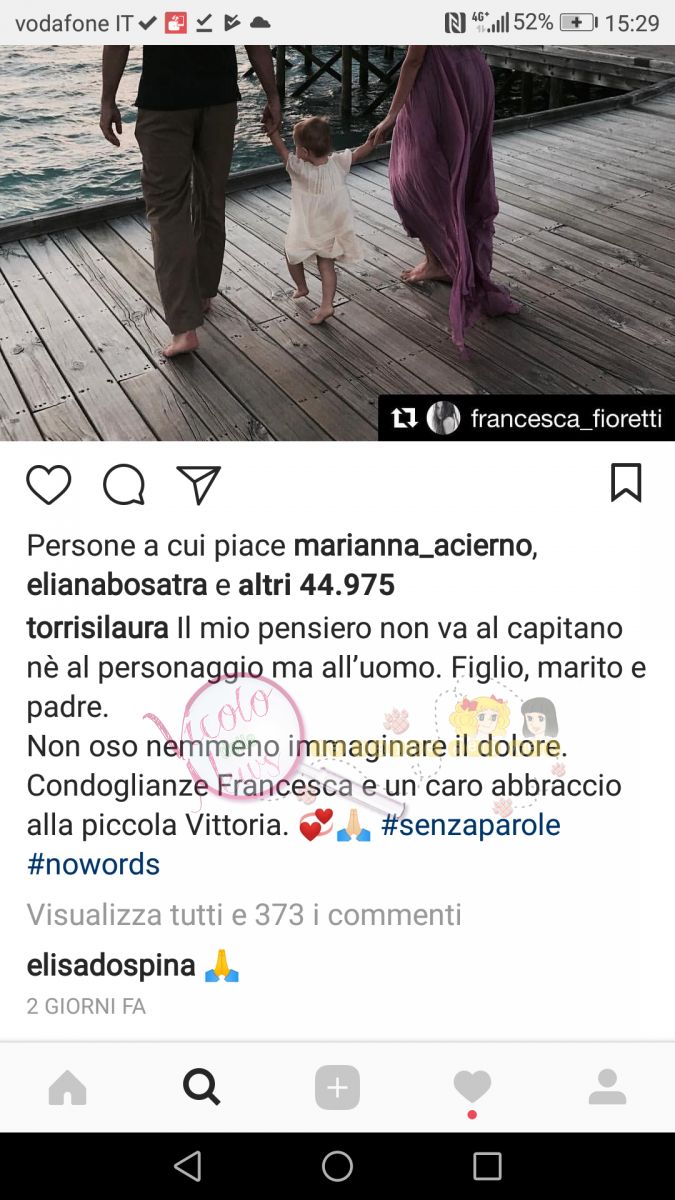Viewport: 675px width, 1200px height.
Task: Open elisadospina's profile from comment
Action: (110, 966)
